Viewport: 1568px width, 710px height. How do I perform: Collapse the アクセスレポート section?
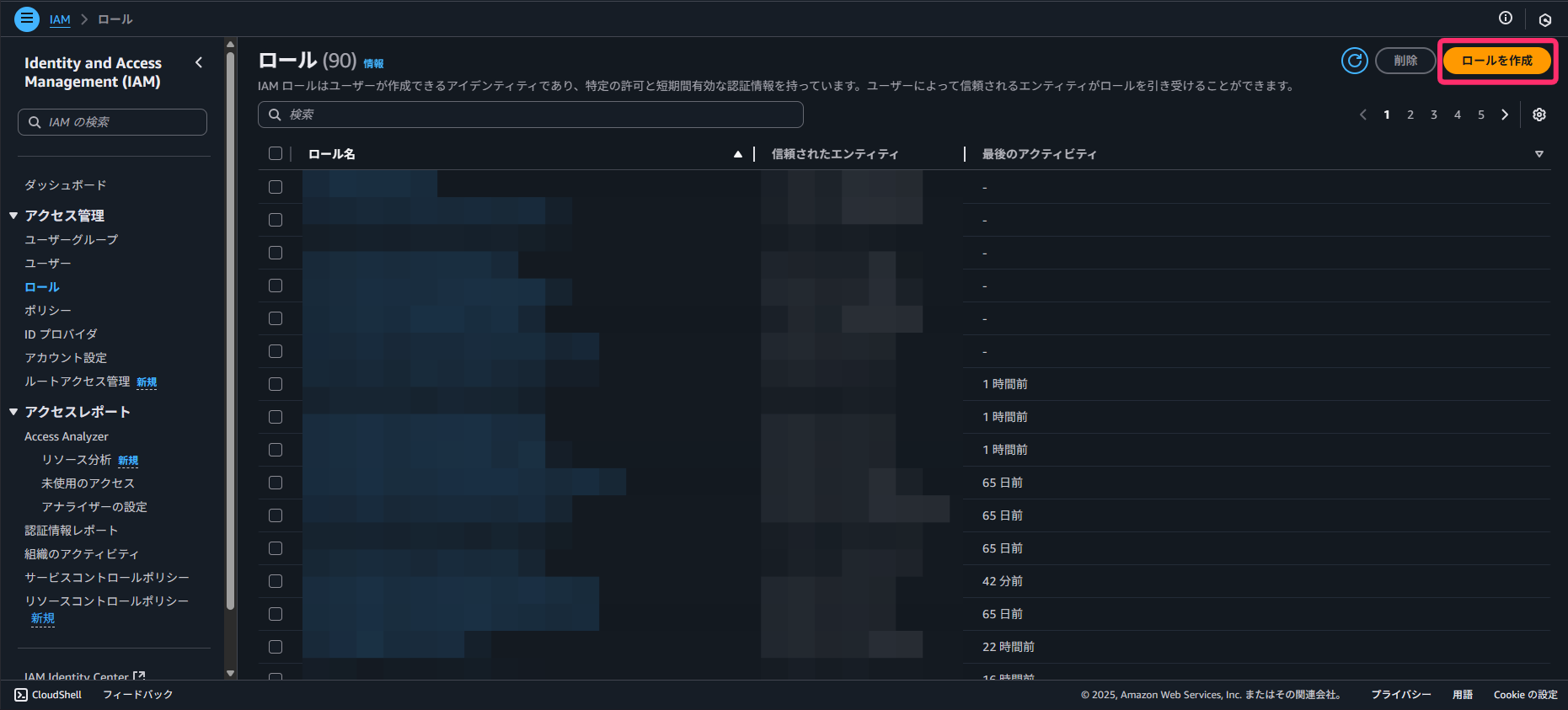tap(13, 412)
